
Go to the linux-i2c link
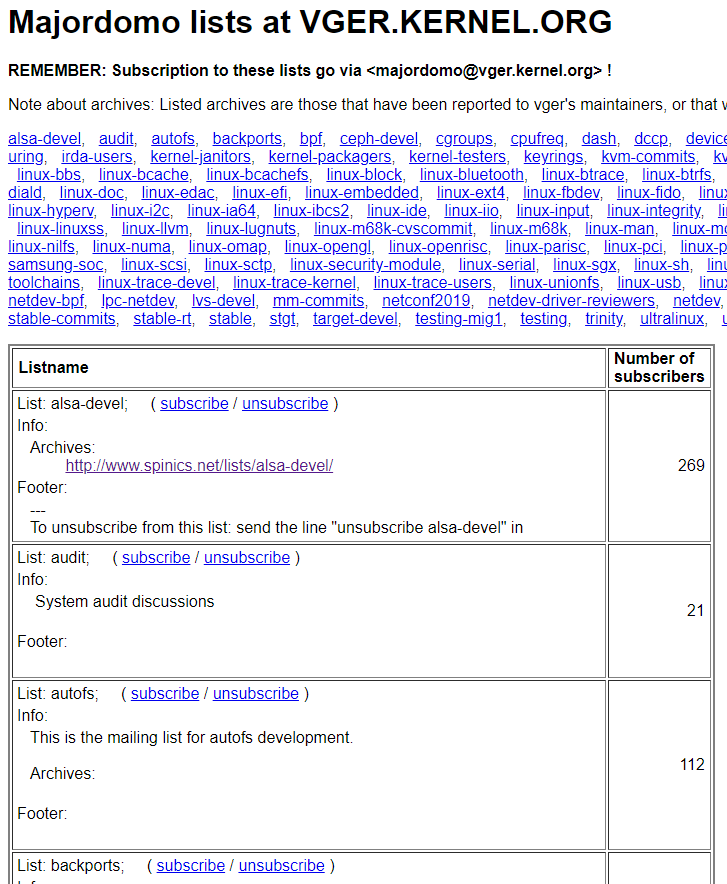pyautogui.click(x=140, y=211)
